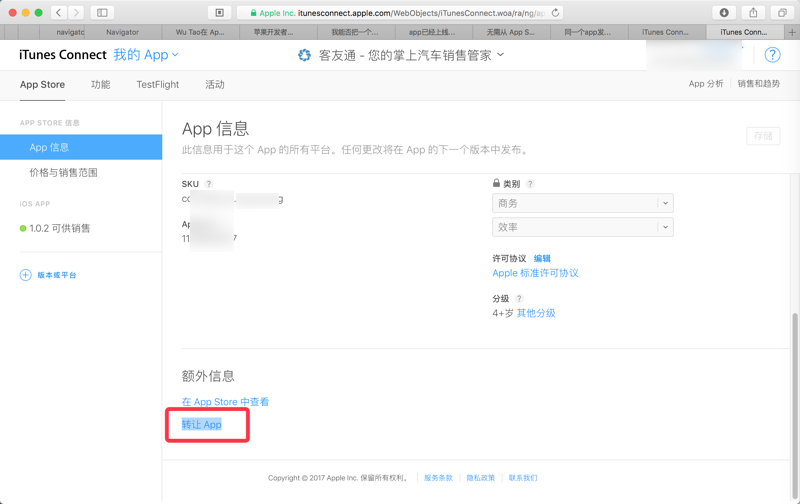The height and width of the screenshot is (504, 800).
Task: Reload the page with refresh icon
Action: click(556, 13)
